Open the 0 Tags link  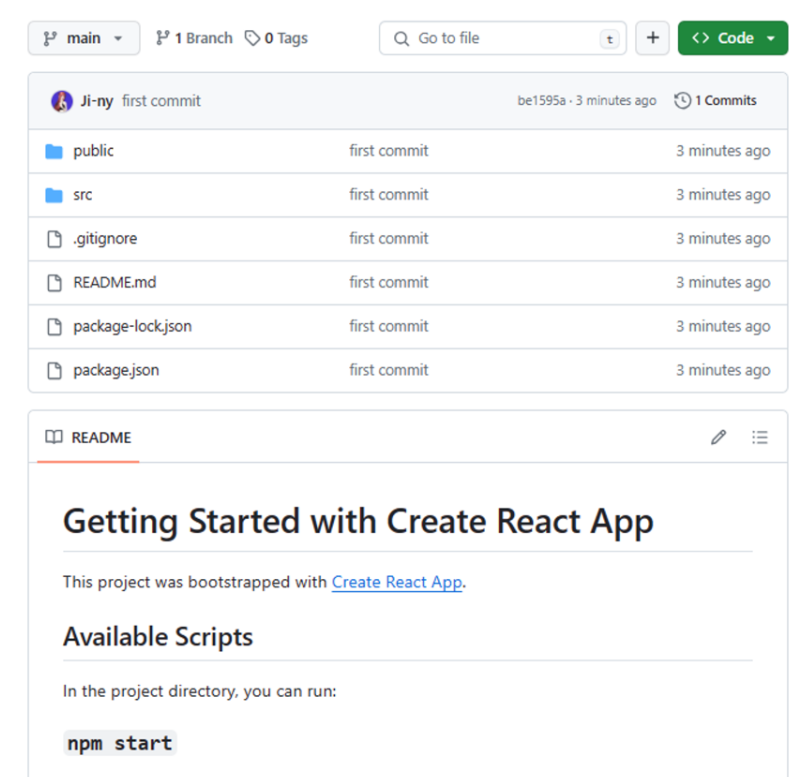click(277, 38)
